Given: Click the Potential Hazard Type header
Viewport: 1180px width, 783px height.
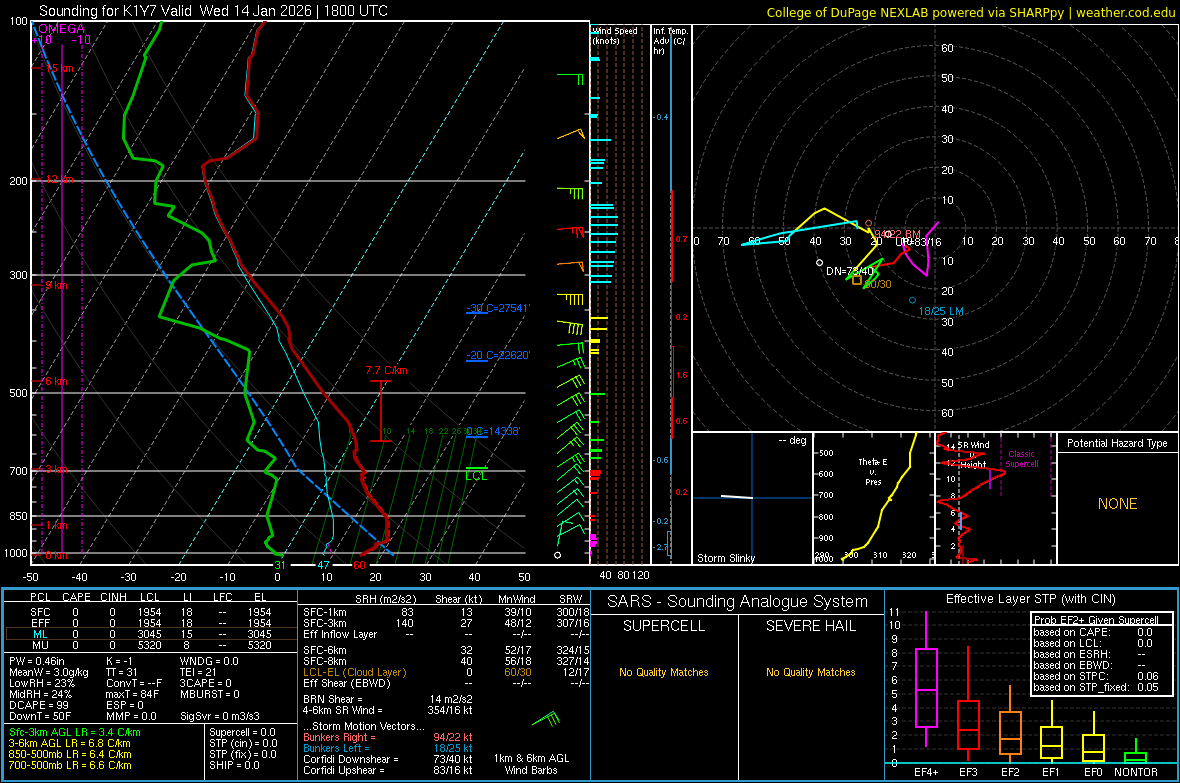Looking at the screenshot, I should coord(1118,443).
